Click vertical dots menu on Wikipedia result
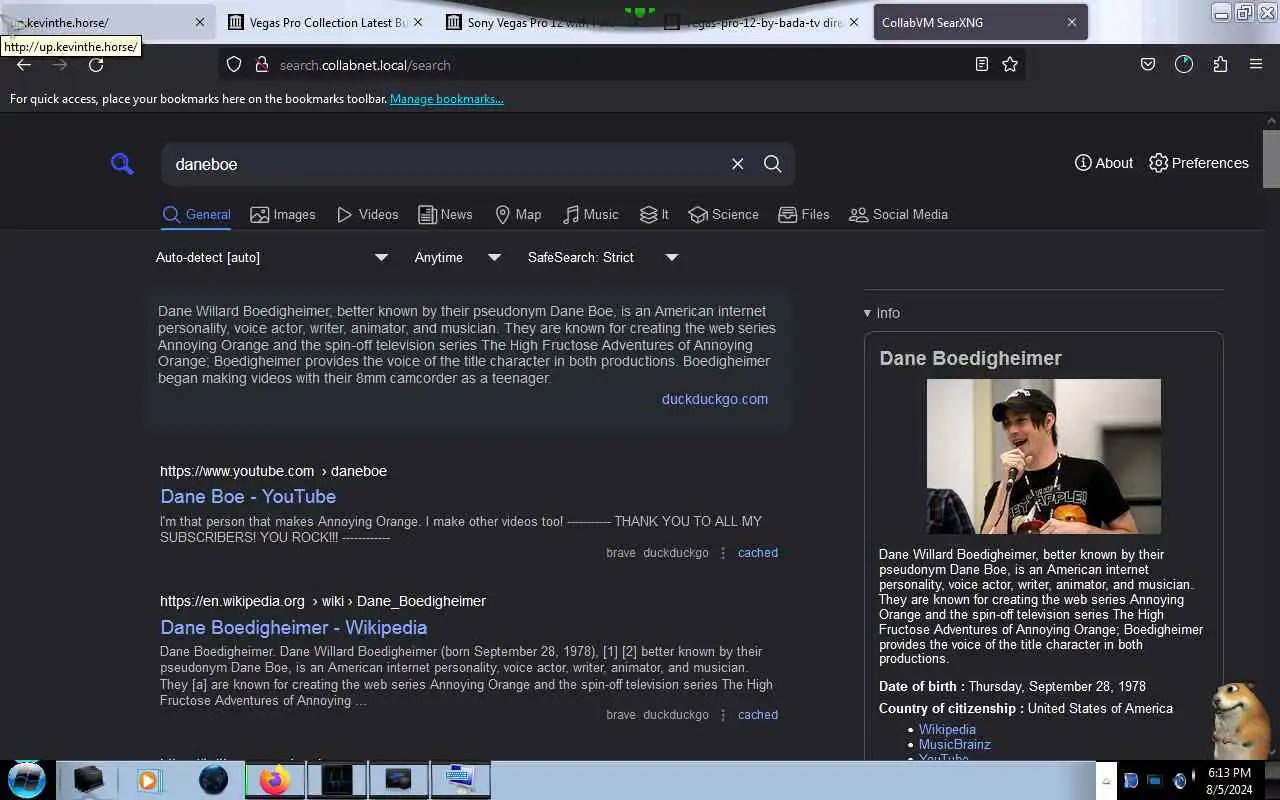 723,715
